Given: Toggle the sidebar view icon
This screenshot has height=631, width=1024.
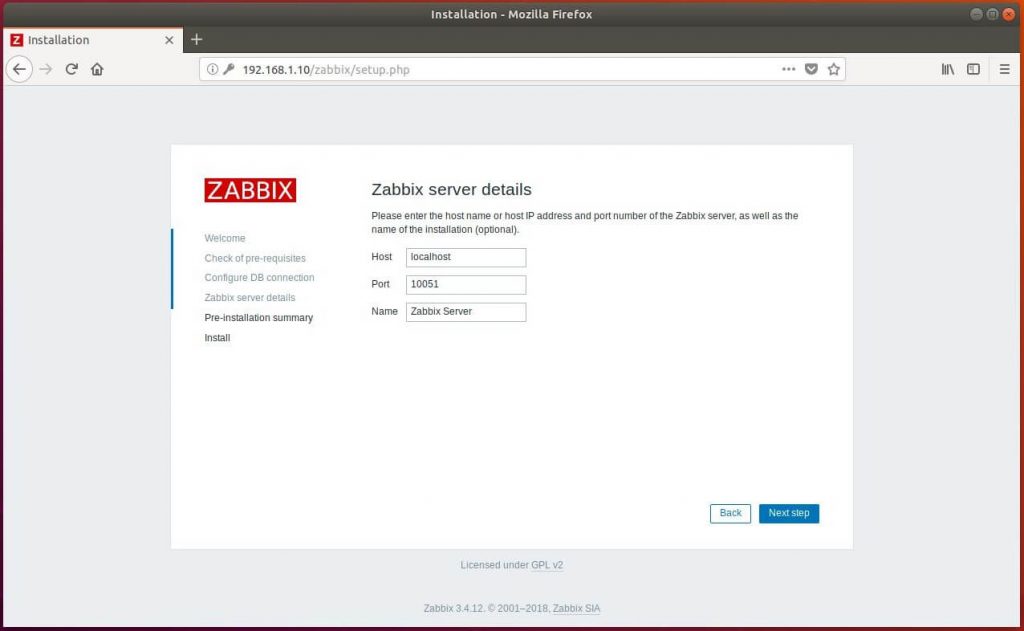Looking at the screenshot, I should click(x=973, y=69).
